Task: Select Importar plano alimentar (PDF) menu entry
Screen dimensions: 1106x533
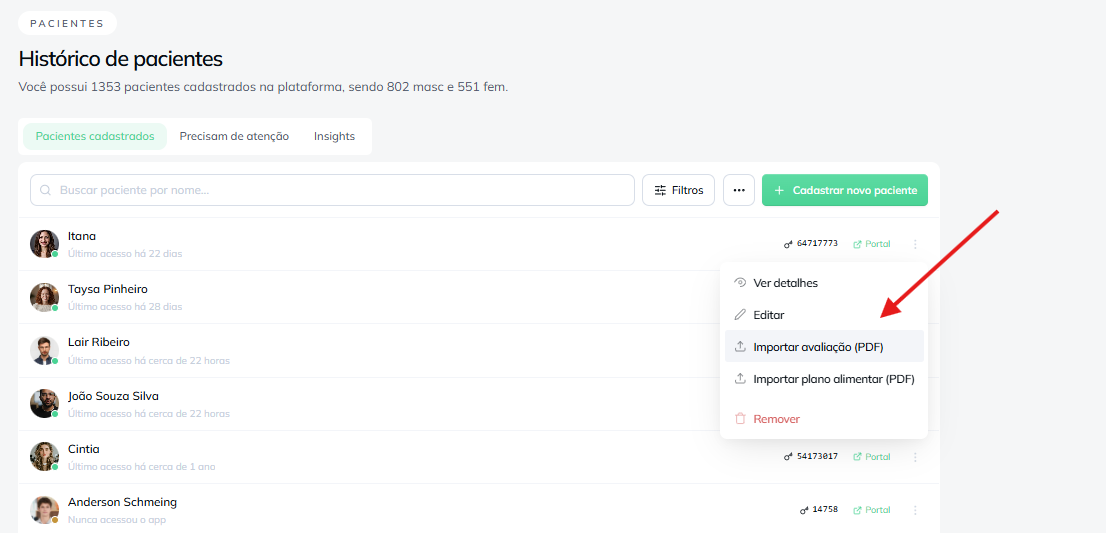Action: (825, 379)
